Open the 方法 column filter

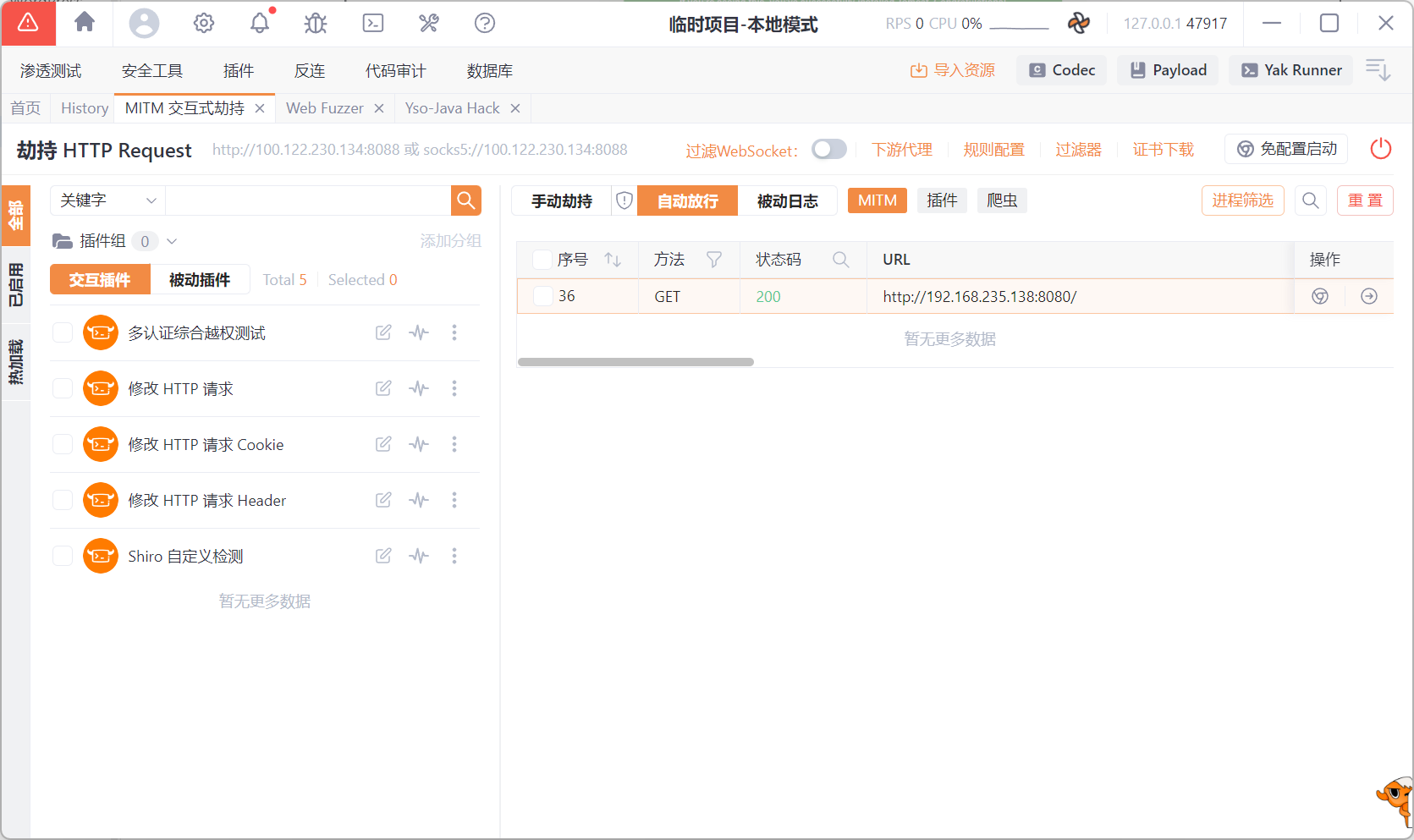(x=714, y=260)
